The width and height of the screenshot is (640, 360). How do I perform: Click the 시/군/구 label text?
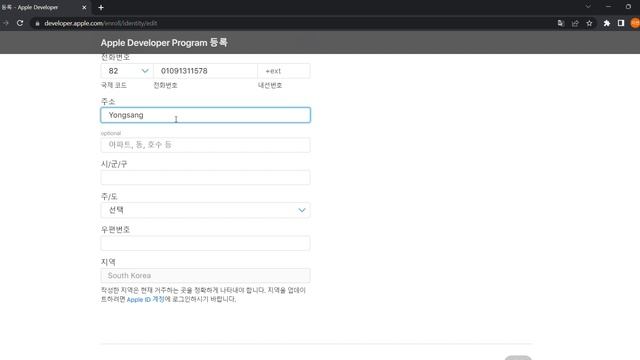[x=114, y=164]
